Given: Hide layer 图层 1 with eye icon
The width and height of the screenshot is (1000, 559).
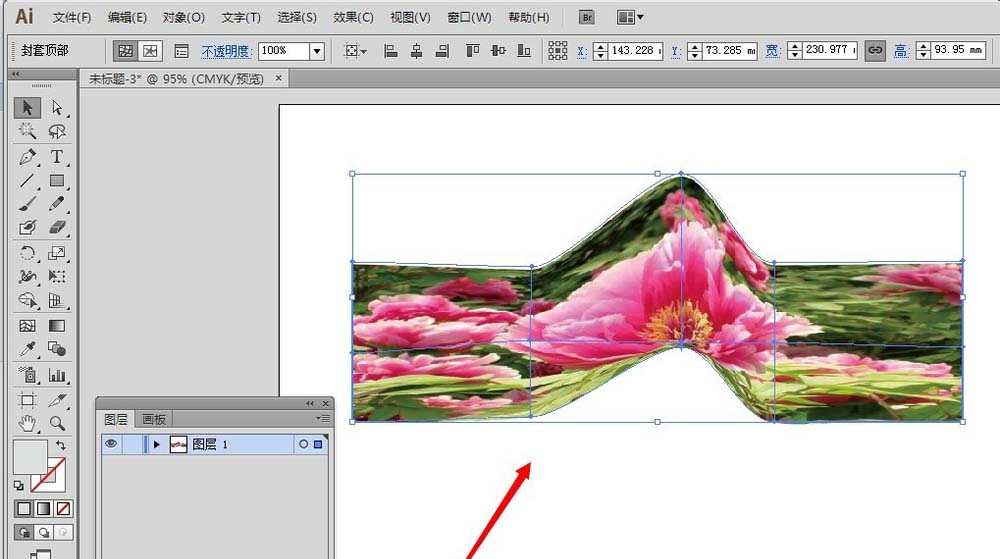Looking at the screenshot, I should pyautogui.click(x=111, y=444).
